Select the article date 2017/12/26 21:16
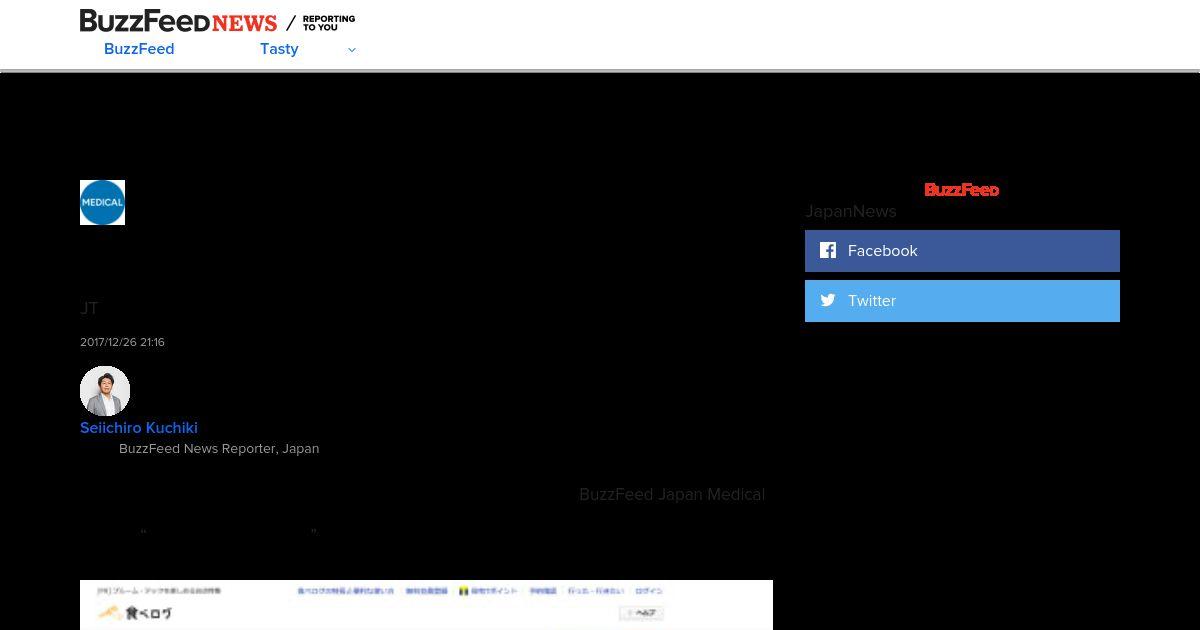 click(122, 342)
